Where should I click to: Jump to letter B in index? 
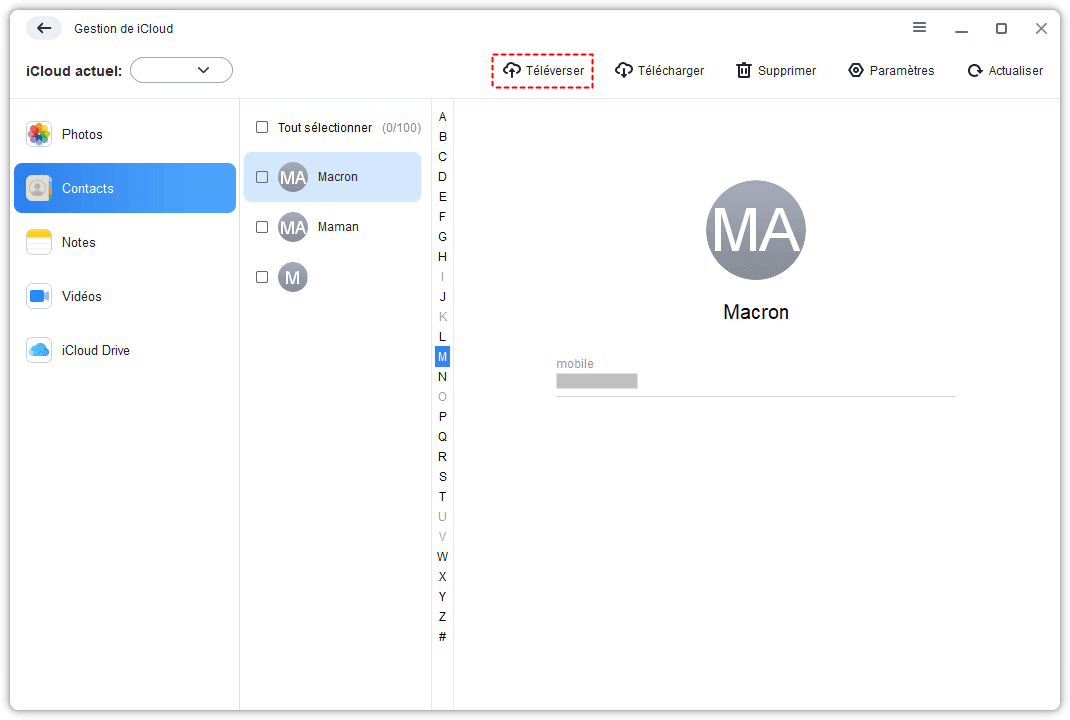(442, 136)
